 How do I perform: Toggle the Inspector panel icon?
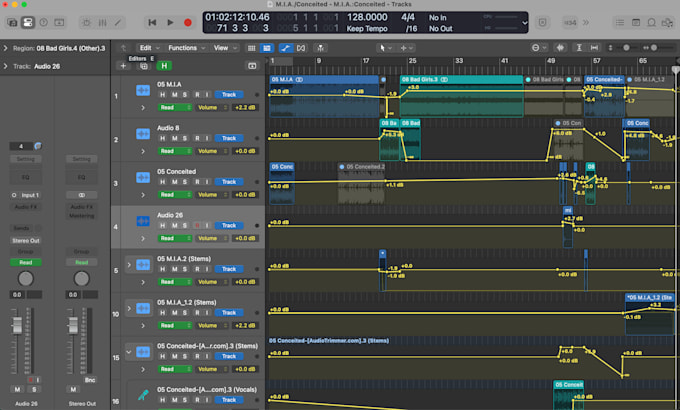28,23
